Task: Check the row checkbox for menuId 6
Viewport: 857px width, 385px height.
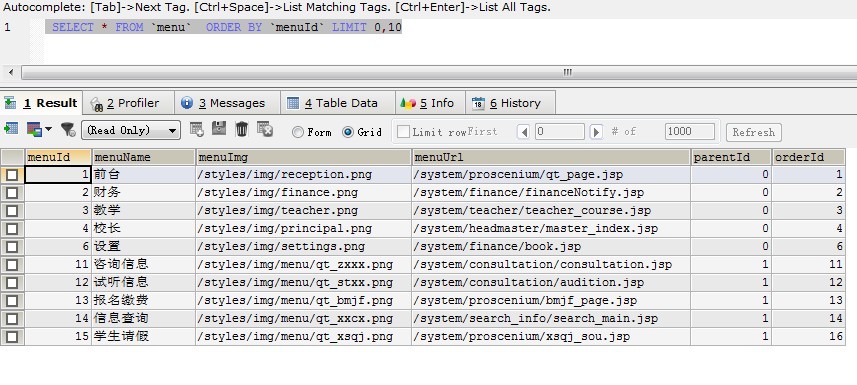Action: [x=12, y=247]
